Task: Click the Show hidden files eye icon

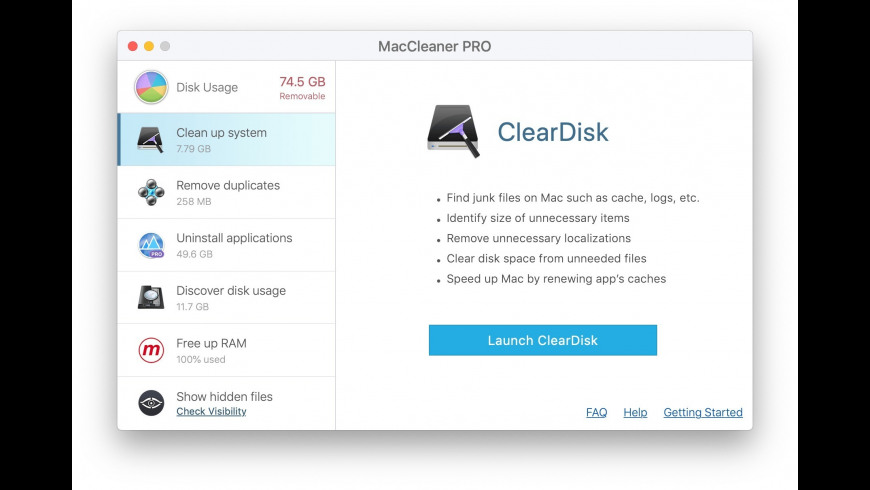Action: point(151,402)
